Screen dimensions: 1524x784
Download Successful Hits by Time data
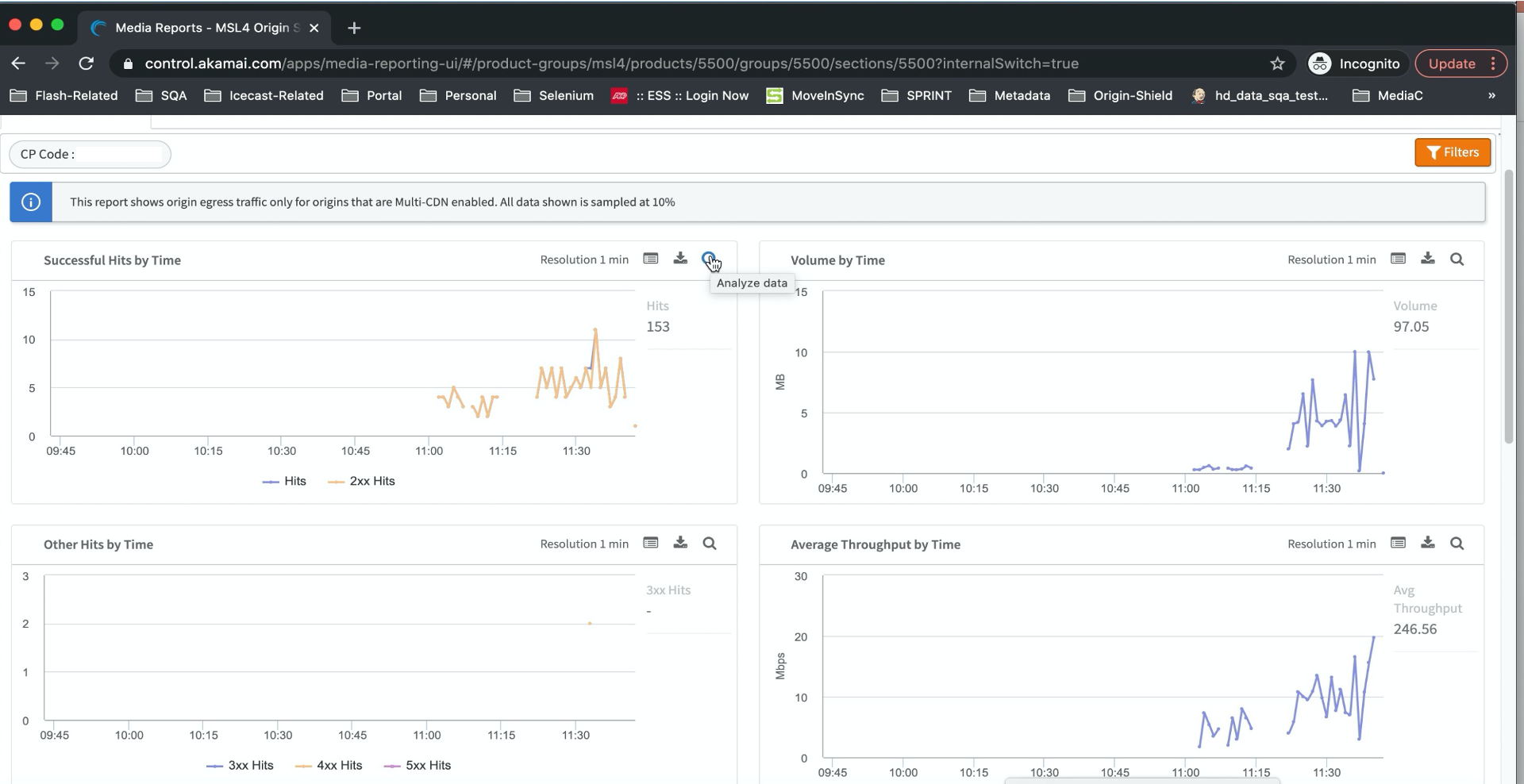[680, 259]
